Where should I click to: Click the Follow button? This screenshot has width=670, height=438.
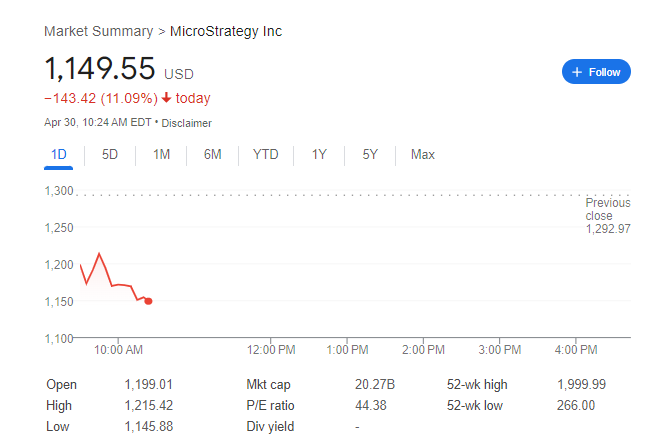pyautogui.click(x=596, y=72)
